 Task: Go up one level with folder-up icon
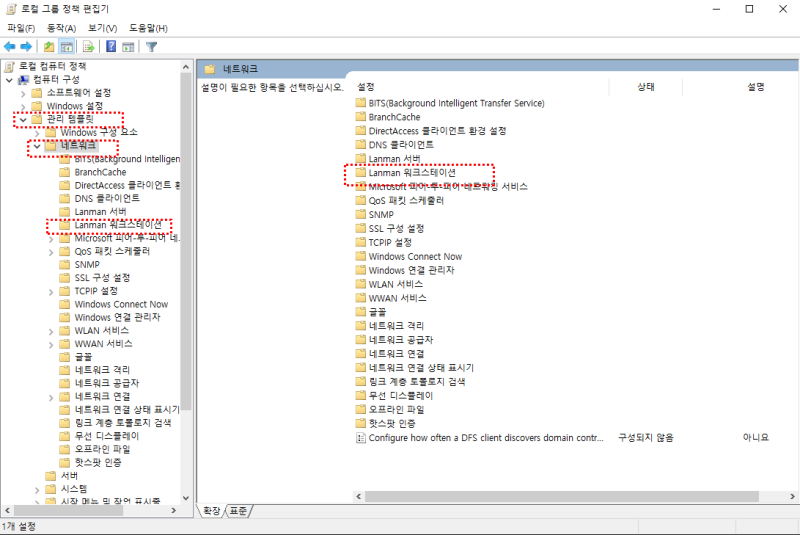click(49, 47)
